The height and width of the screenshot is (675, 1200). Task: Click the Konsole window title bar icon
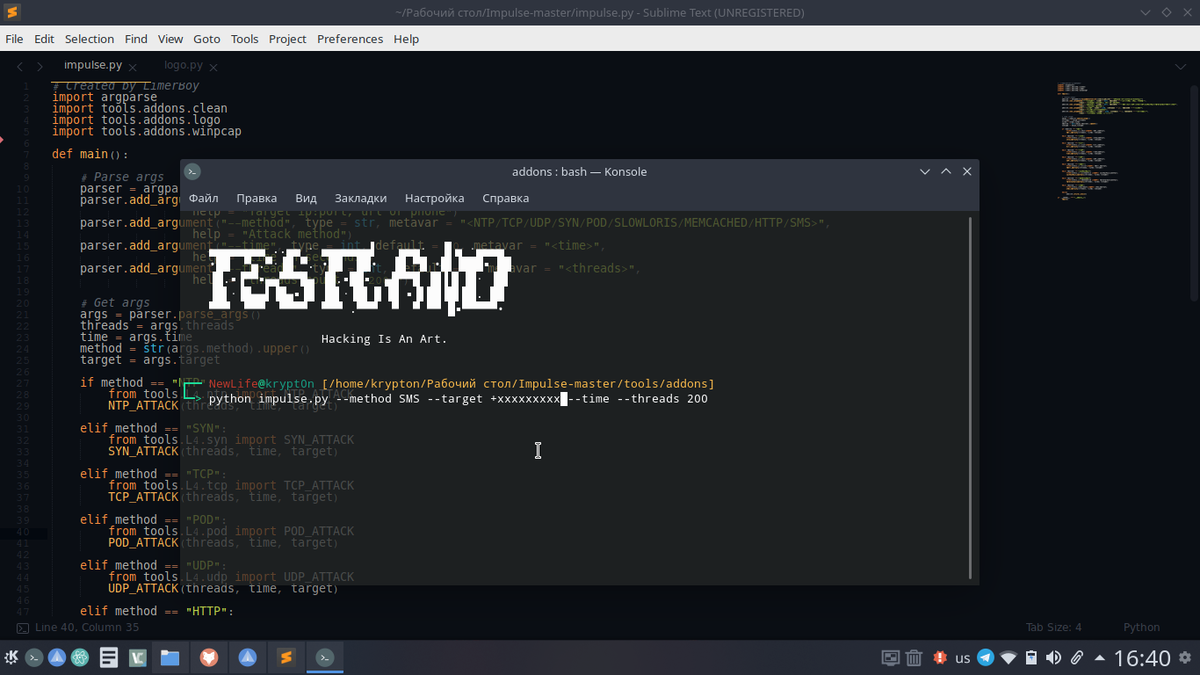(193, 172)
